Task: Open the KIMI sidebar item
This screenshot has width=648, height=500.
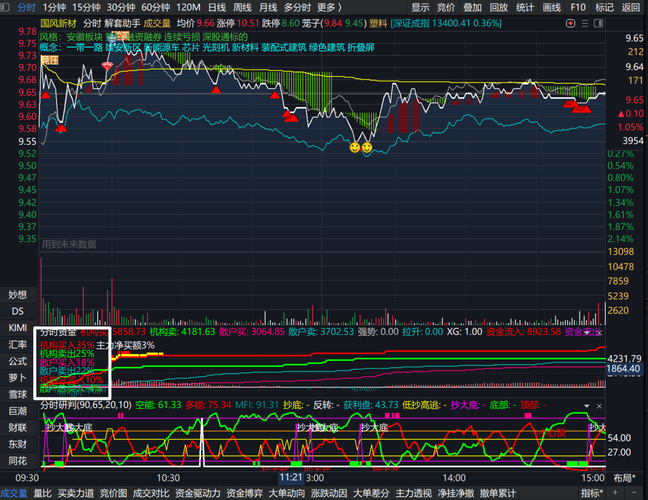Action: tap(18, 328)
